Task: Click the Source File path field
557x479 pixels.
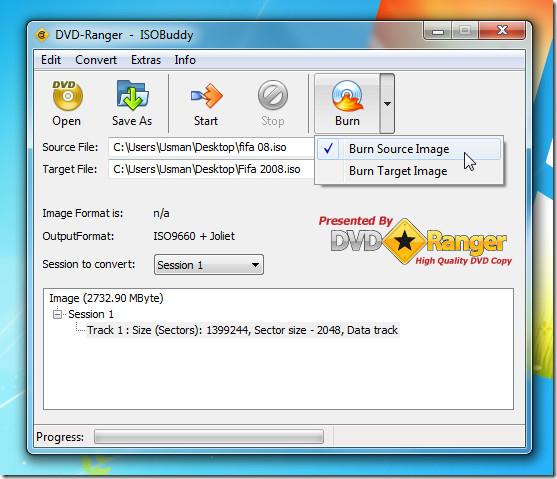Action: click(x=212, y=147)
